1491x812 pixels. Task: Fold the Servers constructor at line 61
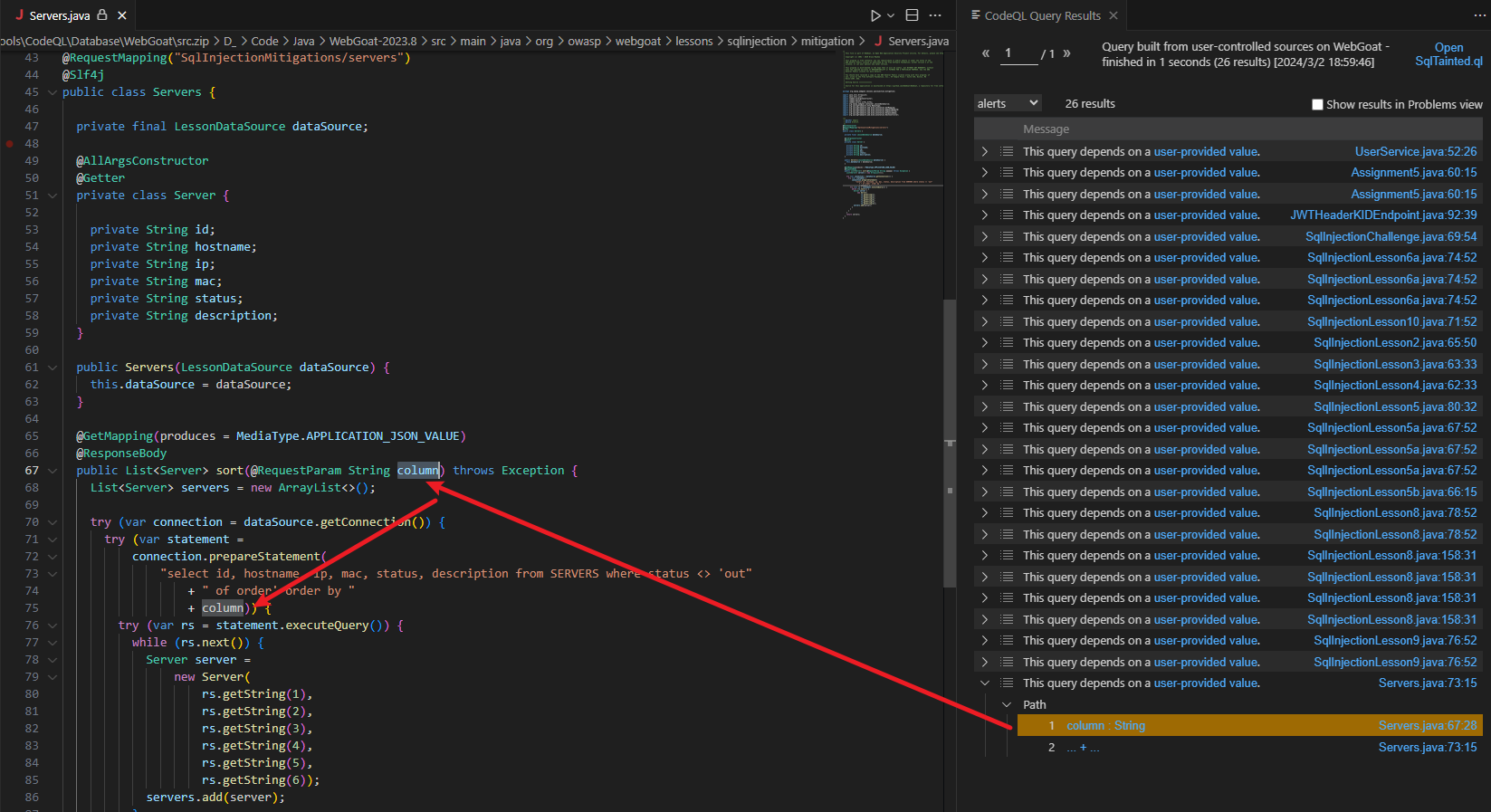coord(53,368)
